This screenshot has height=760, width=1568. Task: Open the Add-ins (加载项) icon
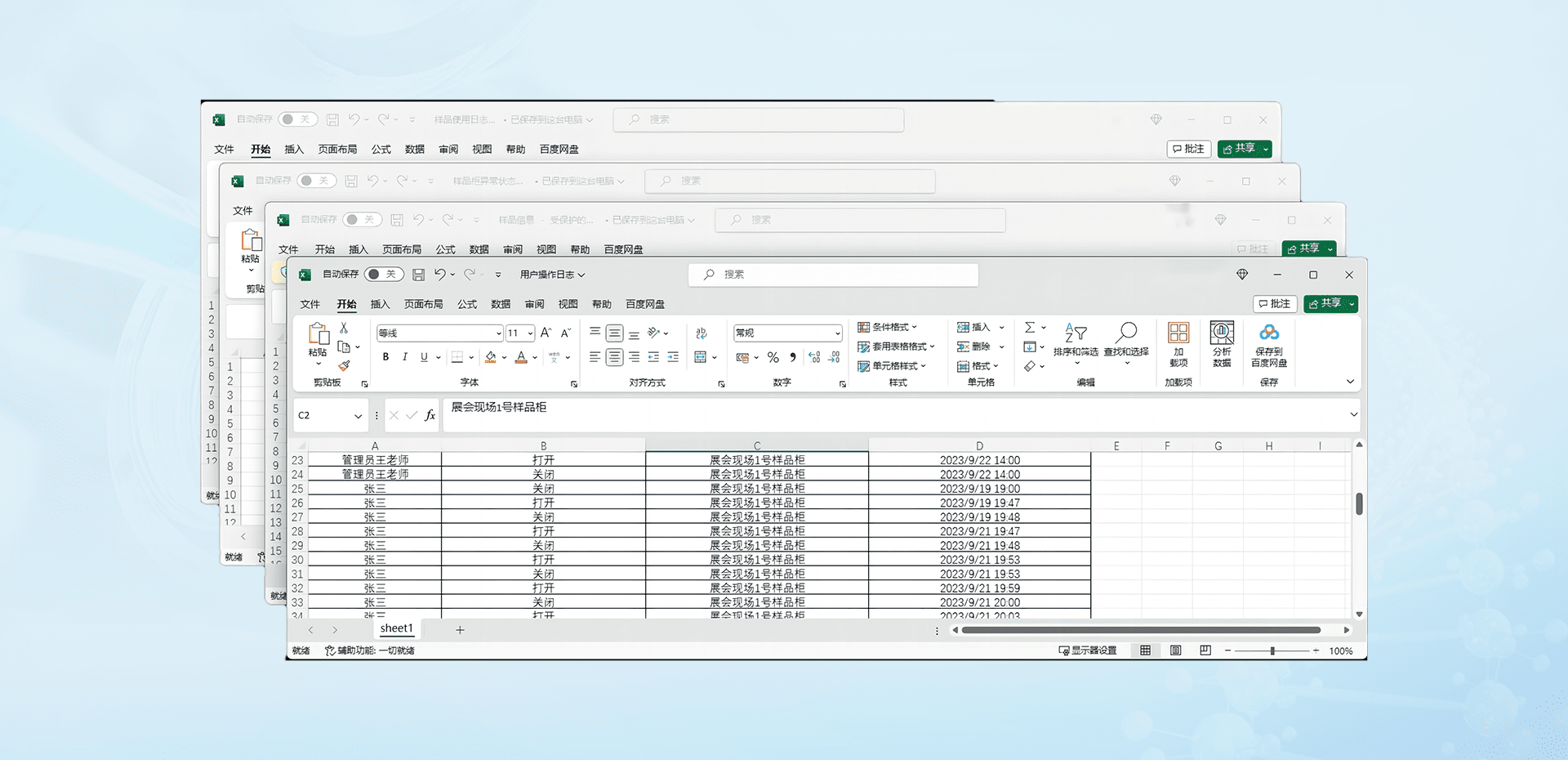point(1178,332)
